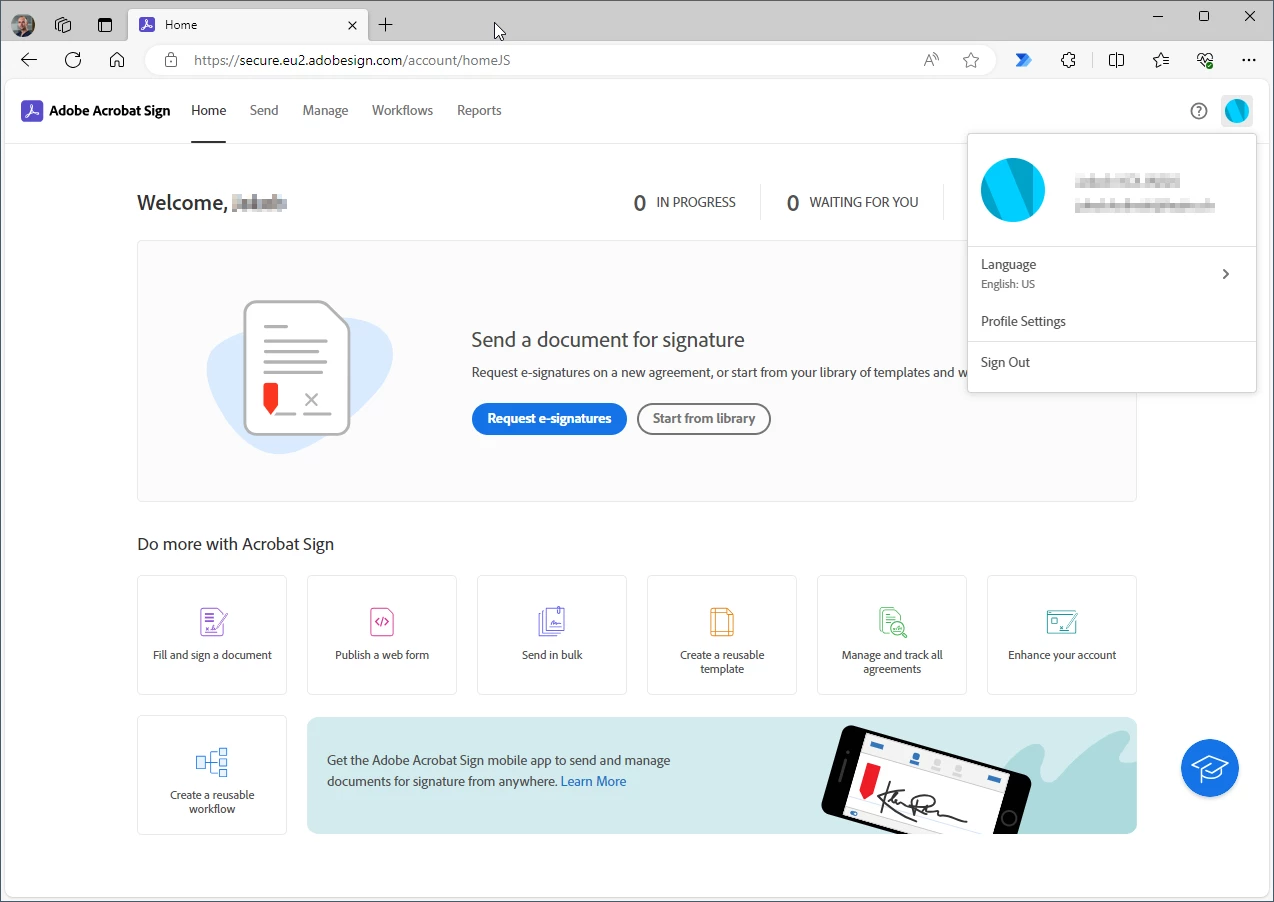Go to the browser Home icon
The height and width of the screenshot is (902, 1274).
coord(117,60)
